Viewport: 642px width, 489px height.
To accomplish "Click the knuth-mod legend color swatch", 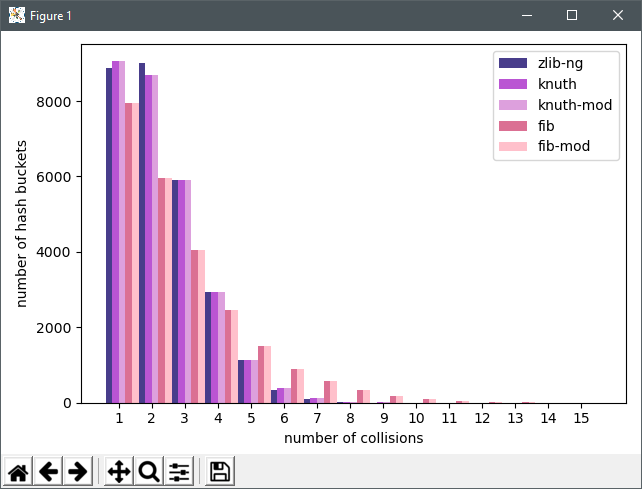I will coord(513,105).
